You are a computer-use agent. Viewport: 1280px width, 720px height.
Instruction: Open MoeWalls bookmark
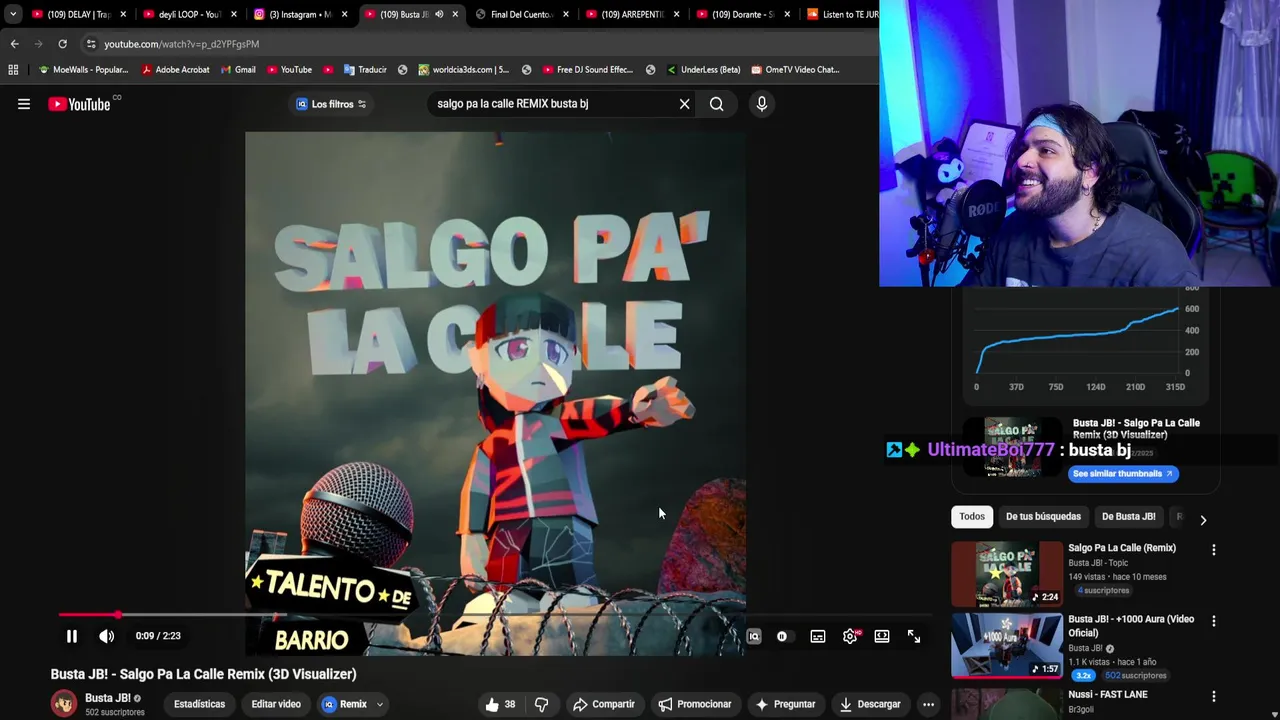click(83, 70)
